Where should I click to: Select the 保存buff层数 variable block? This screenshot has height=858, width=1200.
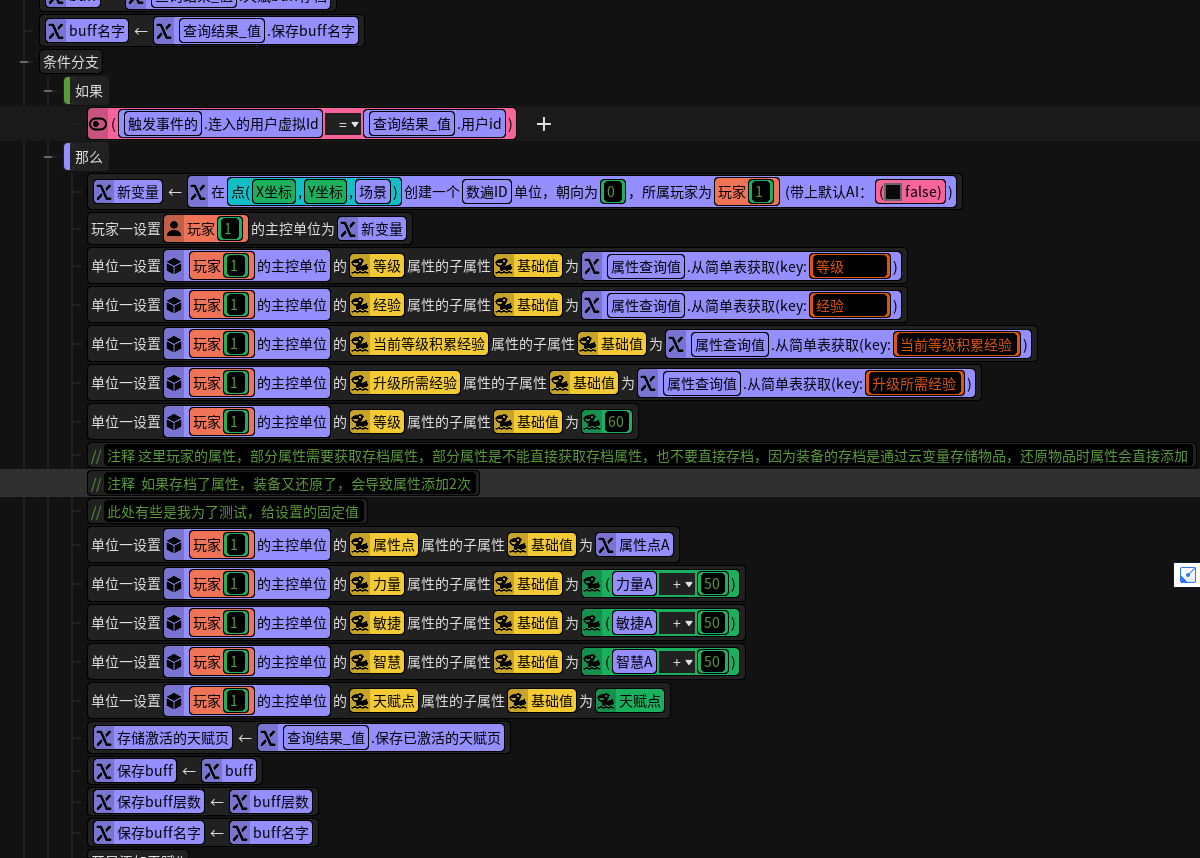(148, 802)
